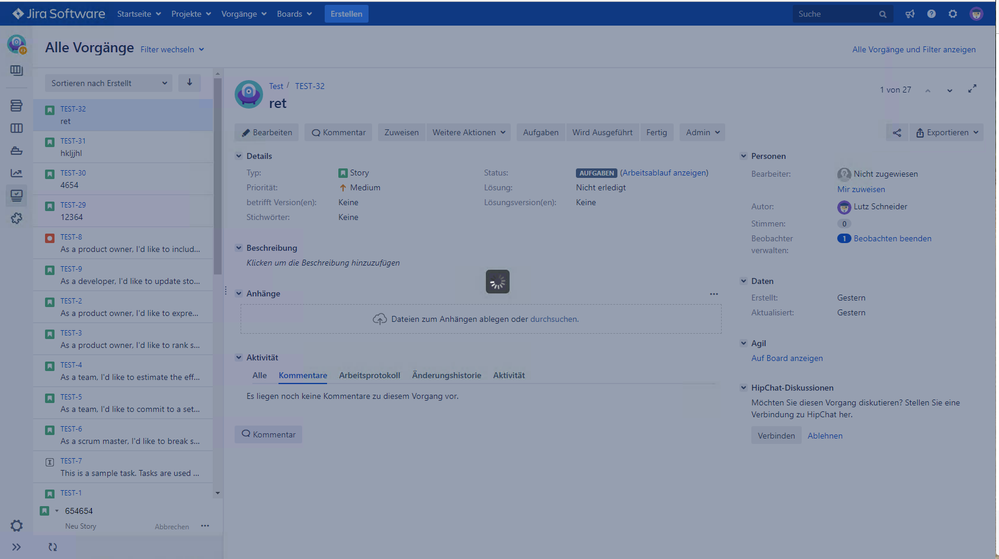
Task: Open Sortieren nach Erstellt dropdown
Action: click(108, 83)
